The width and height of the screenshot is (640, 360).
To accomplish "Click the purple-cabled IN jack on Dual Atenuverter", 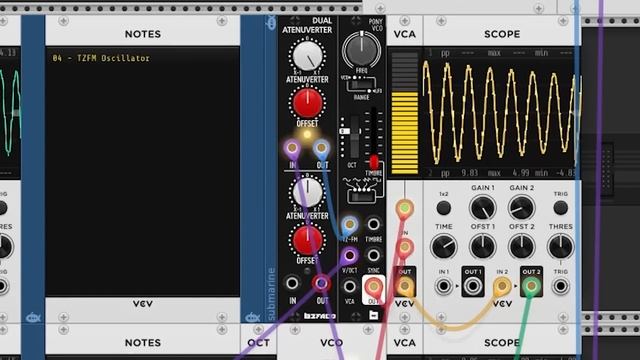I will point(292,148).
